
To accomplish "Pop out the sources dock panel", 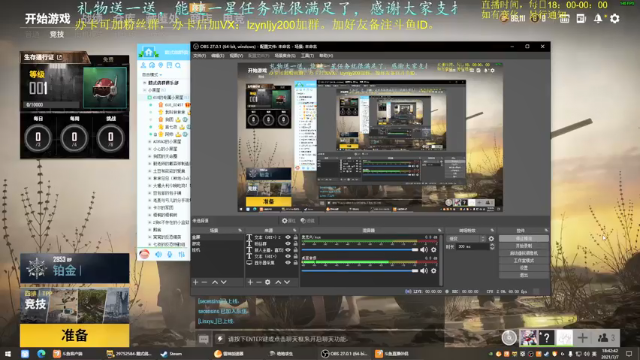I will pyautogui.click(x=295, y=231).
